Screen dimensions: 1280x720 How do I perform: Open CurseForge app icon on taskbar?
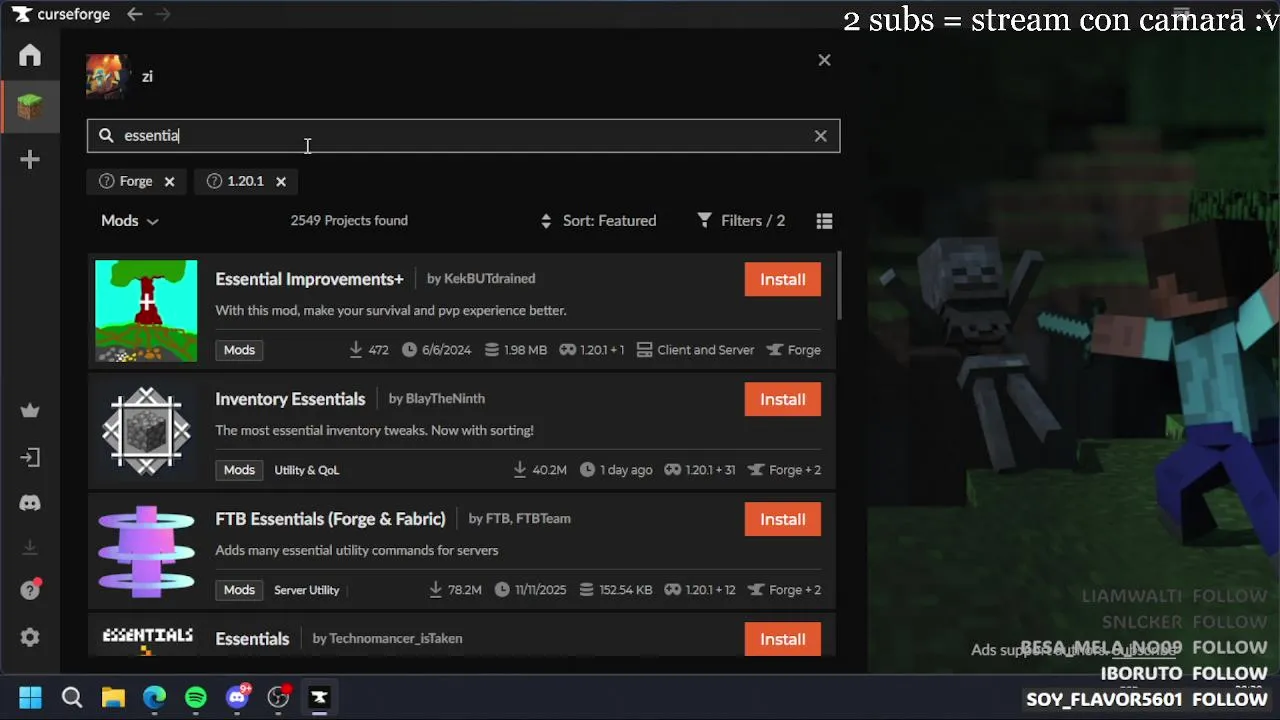pos(319,697)
